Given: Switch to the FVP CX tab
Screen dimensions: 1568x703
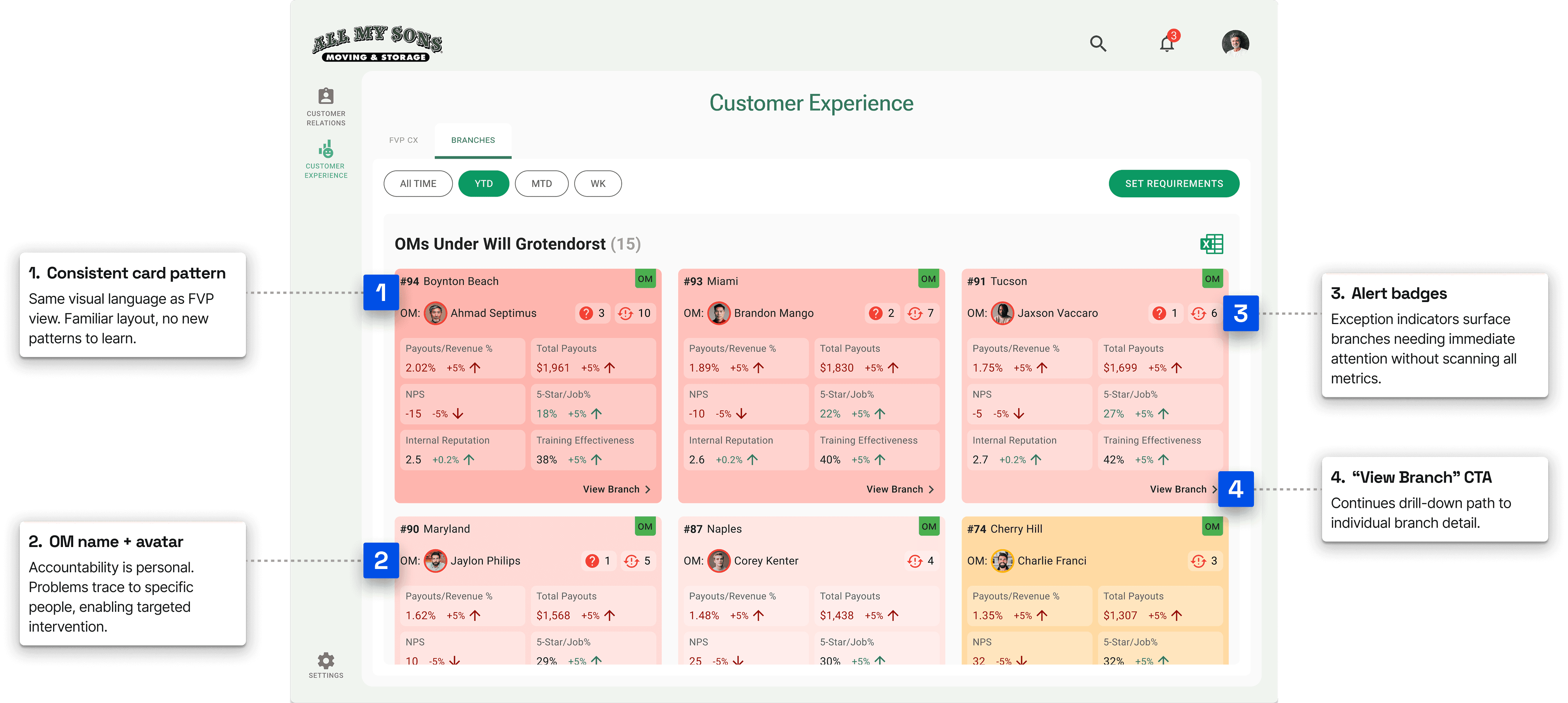Looking at the screenshot, I should tap(403, 140).
